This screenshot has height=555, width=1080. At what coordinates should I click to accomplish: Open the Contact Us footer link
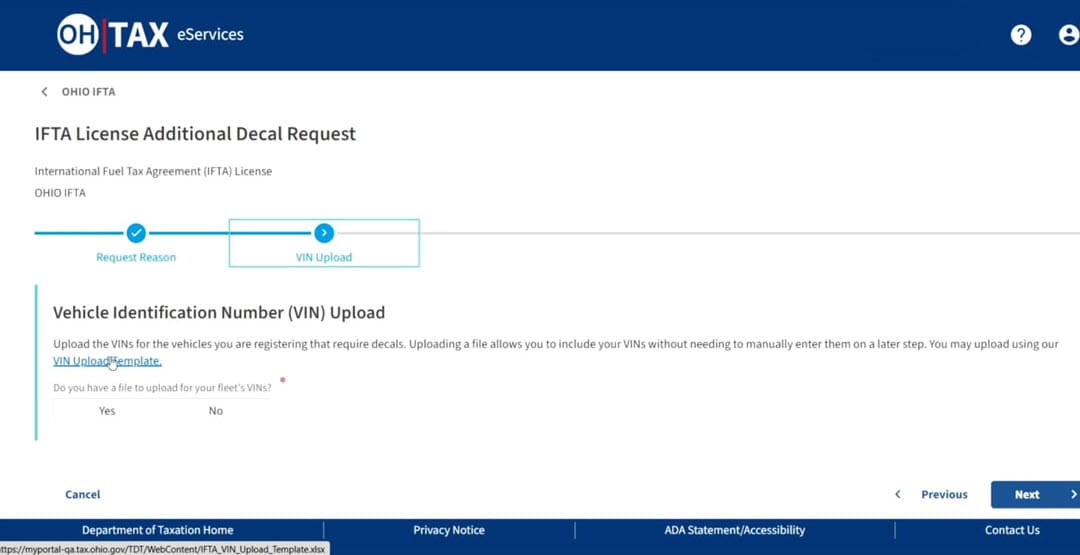pyautogui.click(x=1012, y=530)
